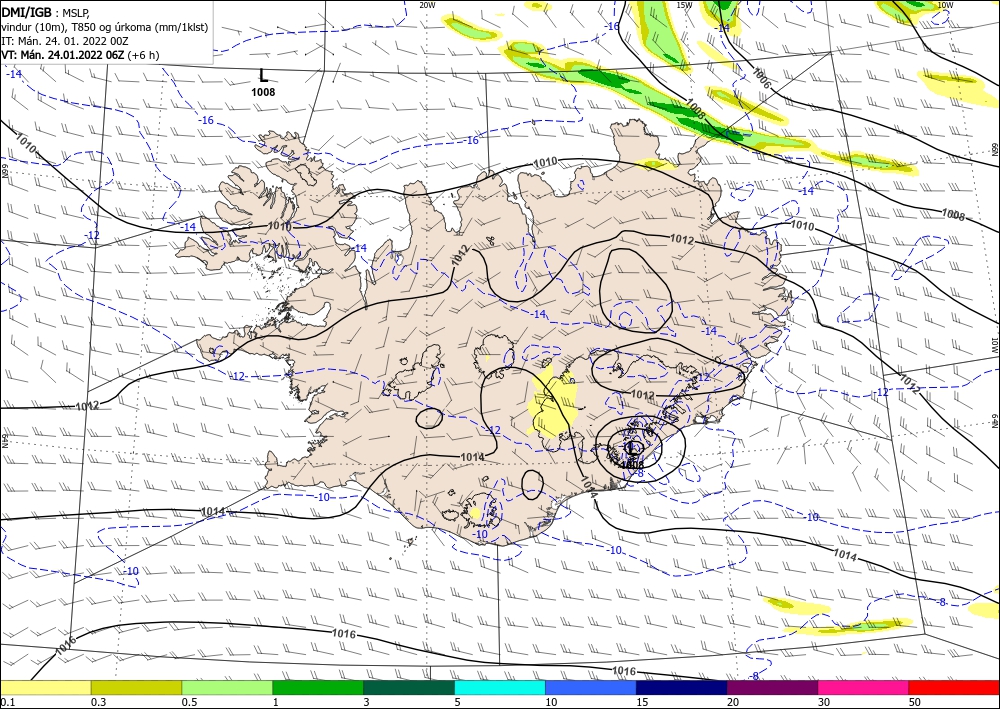
Task: Pick the navy 15–20 legend swatch
Action: tap(682, 687)
